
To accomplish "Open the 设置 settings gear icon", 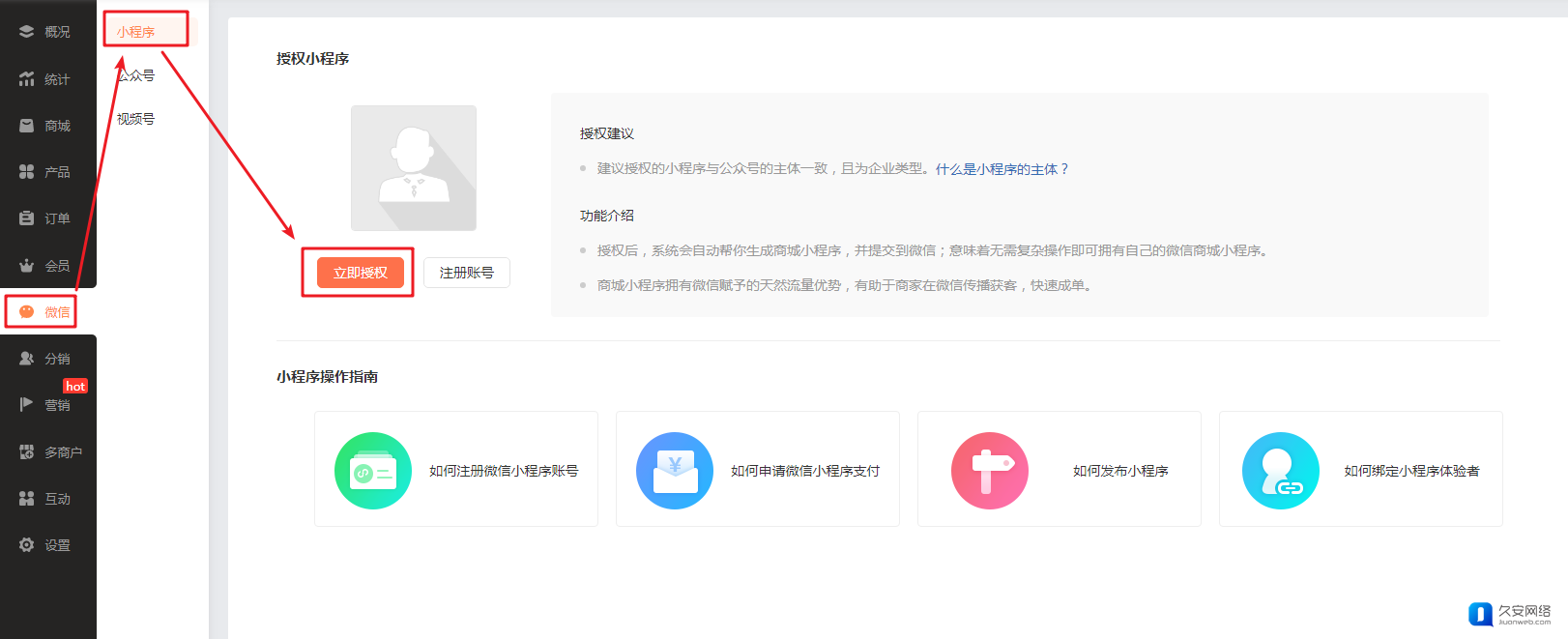I will point(26,545).
